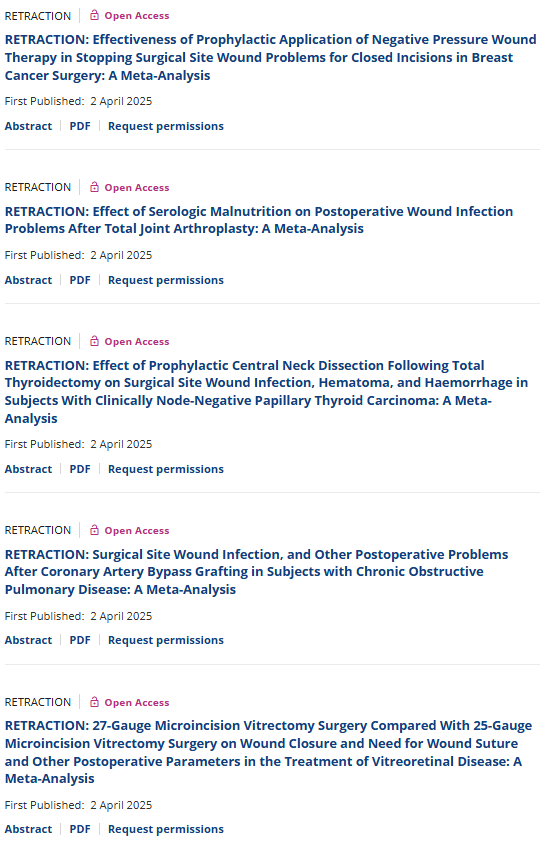View Abstract of Negative Pressure Wound Therapy article
This screenshot has height=841, width=541.
click(x=28, y=126)
